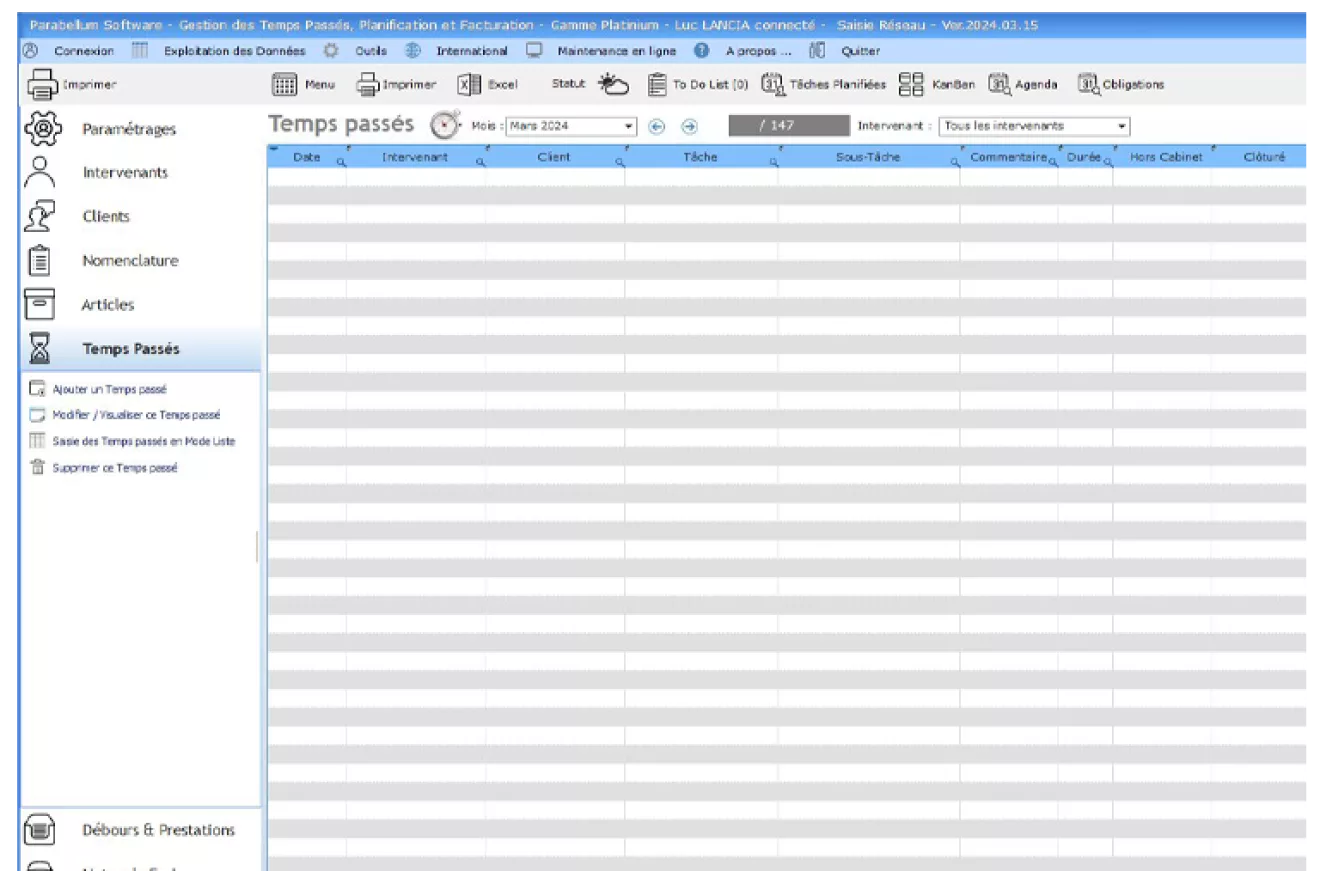Viewport: 1320px width, 871px height.
Task: Click the Maintenance en ligne monitor icon
Action: (x=535, y=51)
